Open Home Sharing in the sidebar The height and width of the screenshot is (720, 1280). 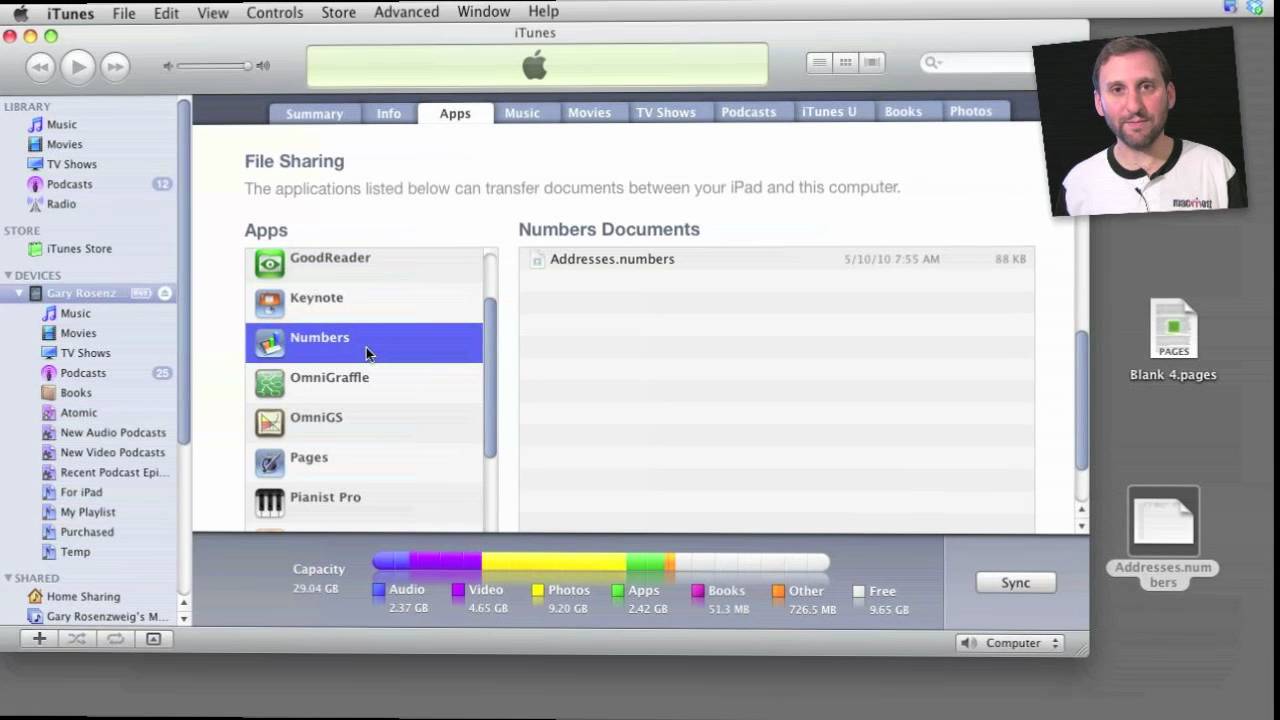point(83,596)
